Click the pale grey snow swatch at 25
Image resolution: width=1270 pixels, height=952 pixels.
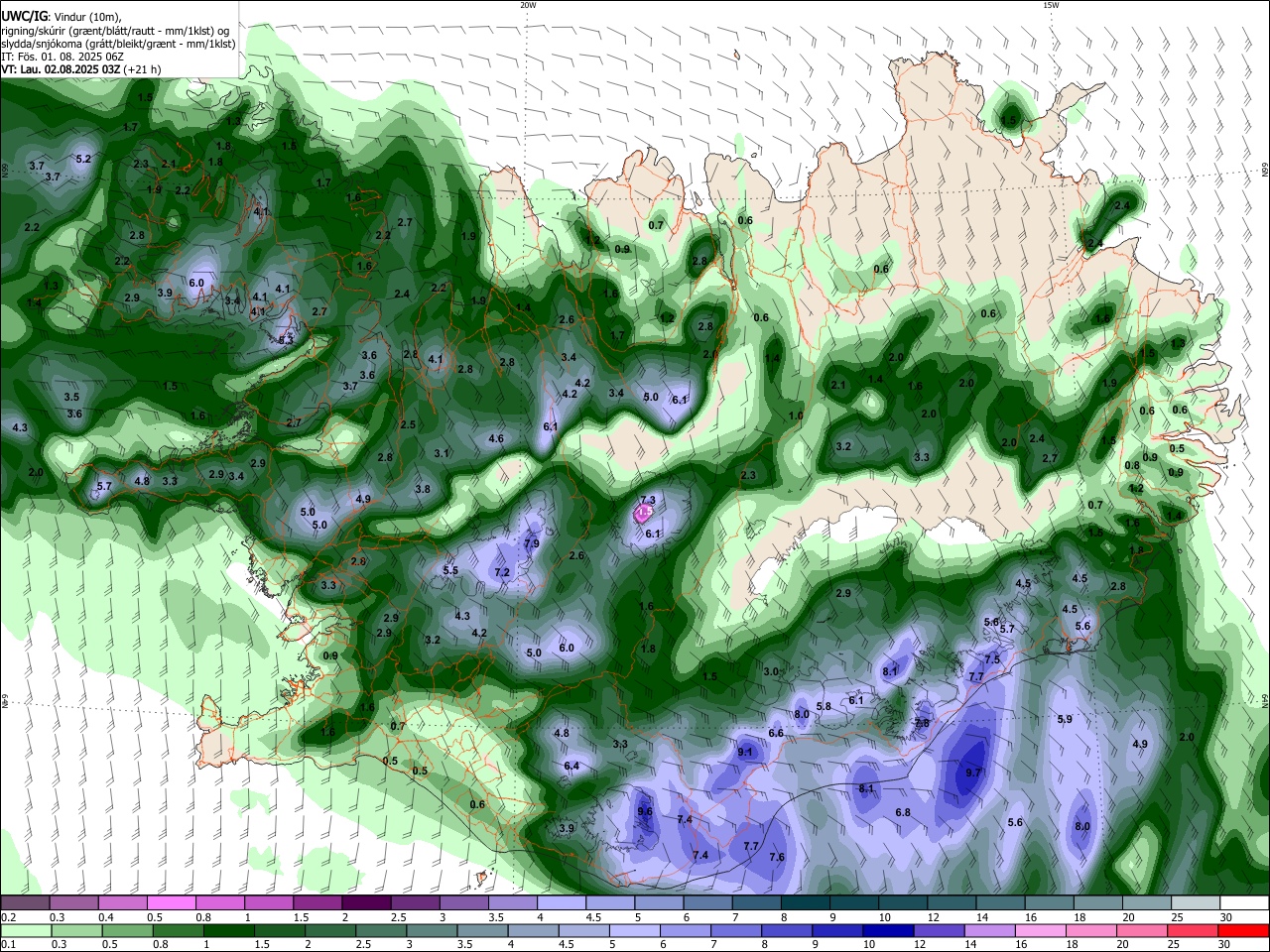click(x=1196, y=903)
